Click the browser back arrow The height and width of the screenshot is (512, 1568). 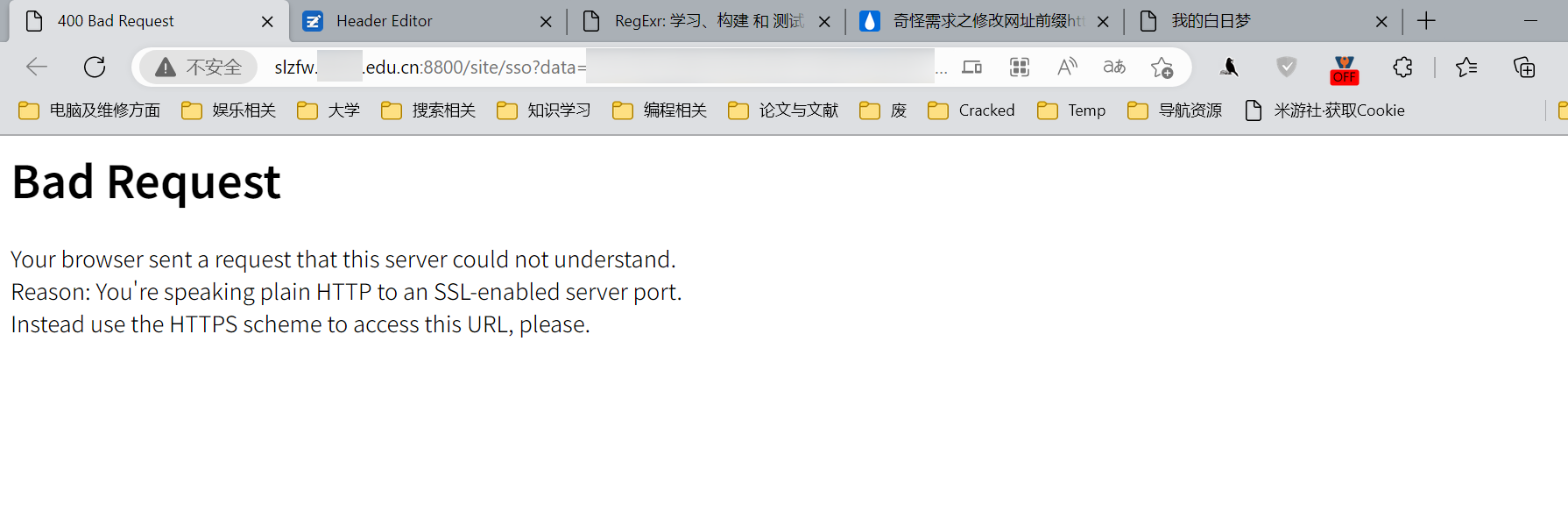[x=37, y=67]
